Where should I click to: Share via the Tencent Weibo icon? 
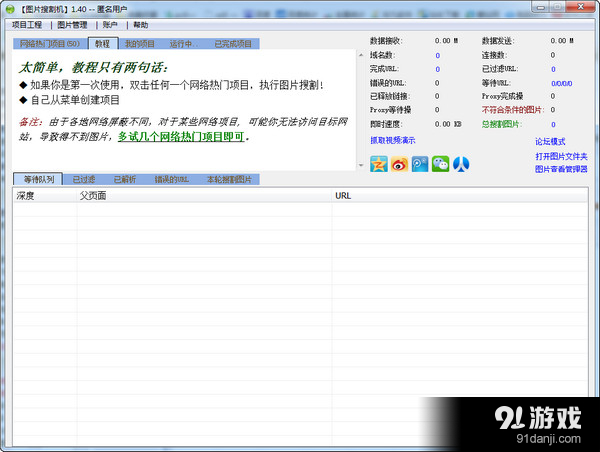(420, 164)
